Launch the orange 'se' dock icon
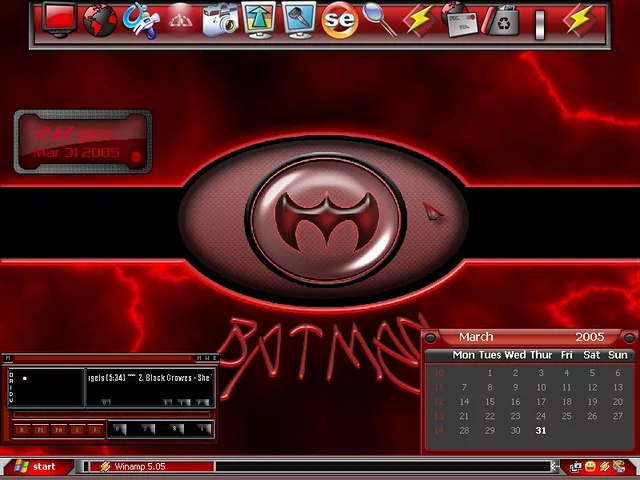Image resolution: width=640 pixels, height=480 pixels. tap(340, 20)
